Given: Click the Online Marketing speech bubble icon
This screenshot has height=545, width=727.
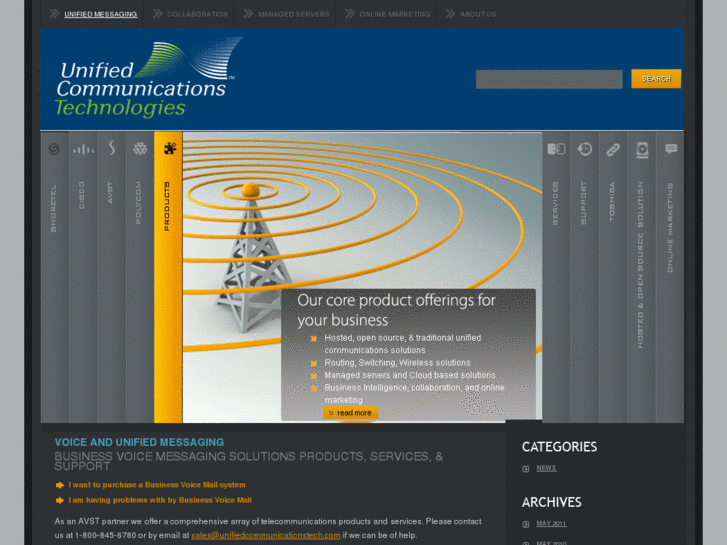Looking at the screenshot, I should [x=671, y=148].
